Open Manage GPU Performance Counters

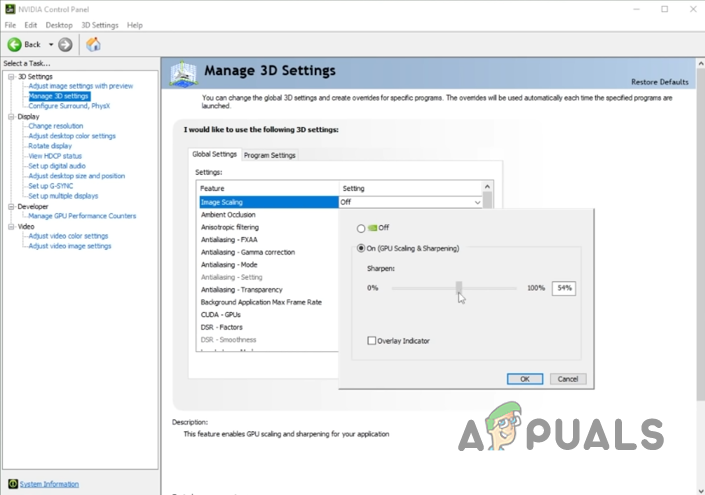(82, 216)
